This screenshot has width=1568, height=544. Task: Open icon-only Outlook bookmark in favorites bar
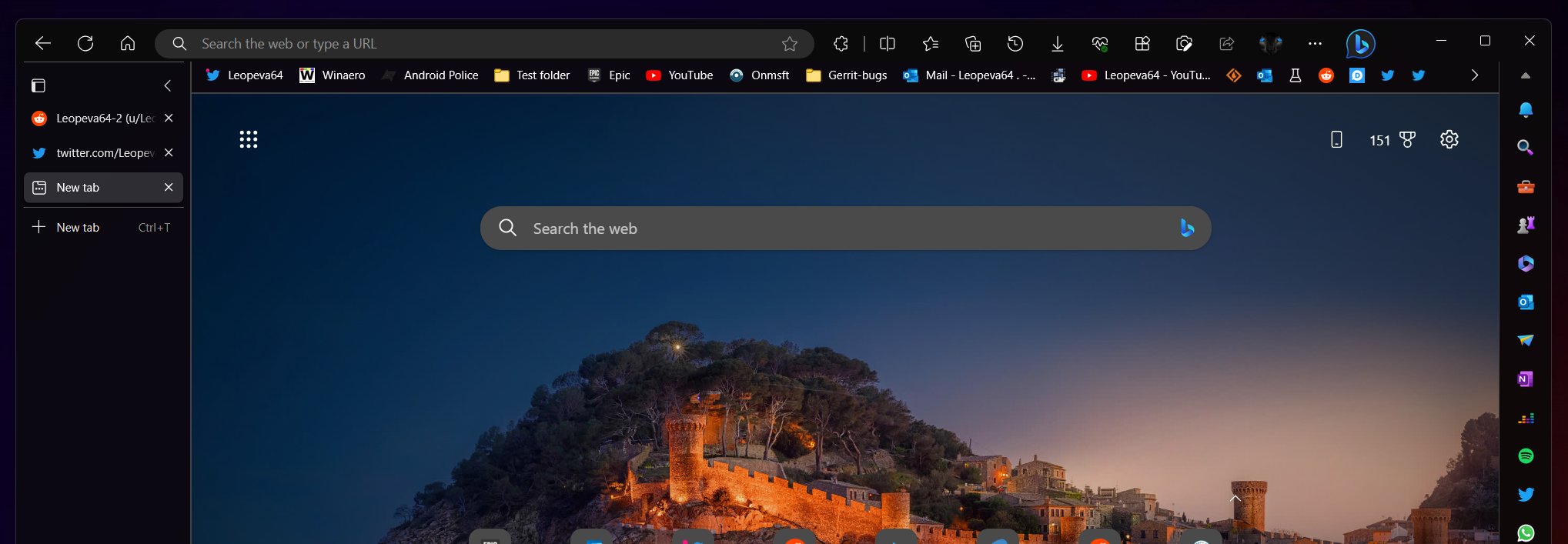click(1265, 75)
